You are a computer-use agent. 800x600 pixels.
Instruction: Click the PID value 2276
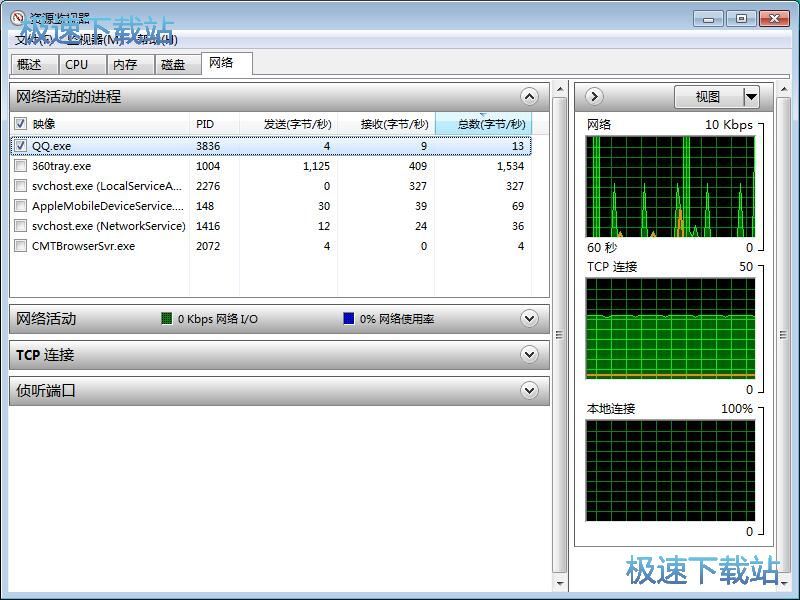point(208,186)
